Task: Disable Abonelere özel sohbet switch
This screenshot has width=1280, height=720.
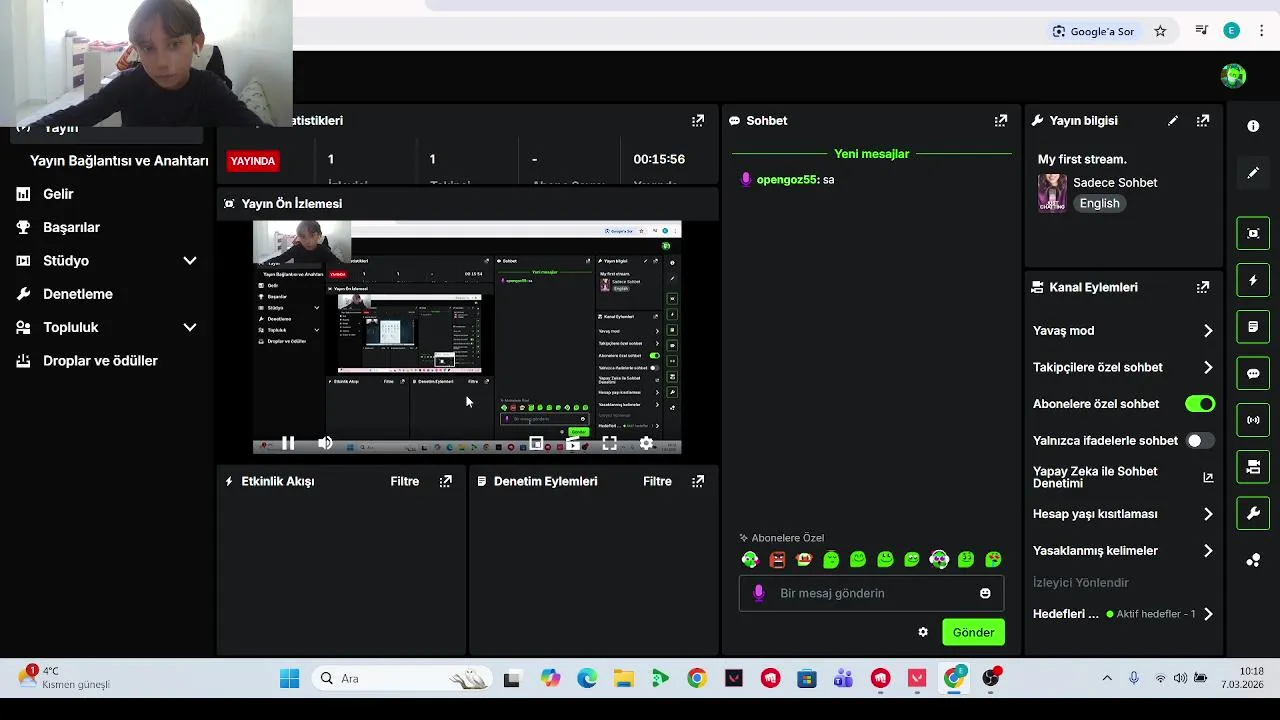Action: pos(1200,404)
